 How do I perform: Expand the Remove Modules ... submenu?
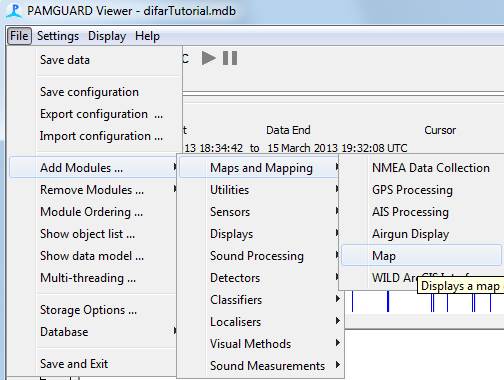click(93, 190)
